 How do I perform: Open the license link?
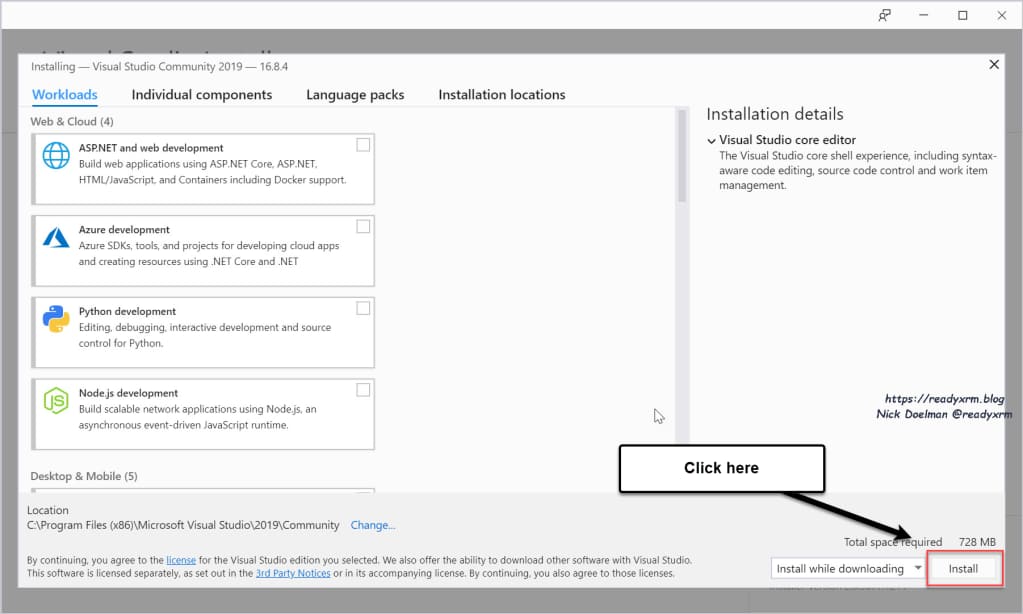point(180,560)
